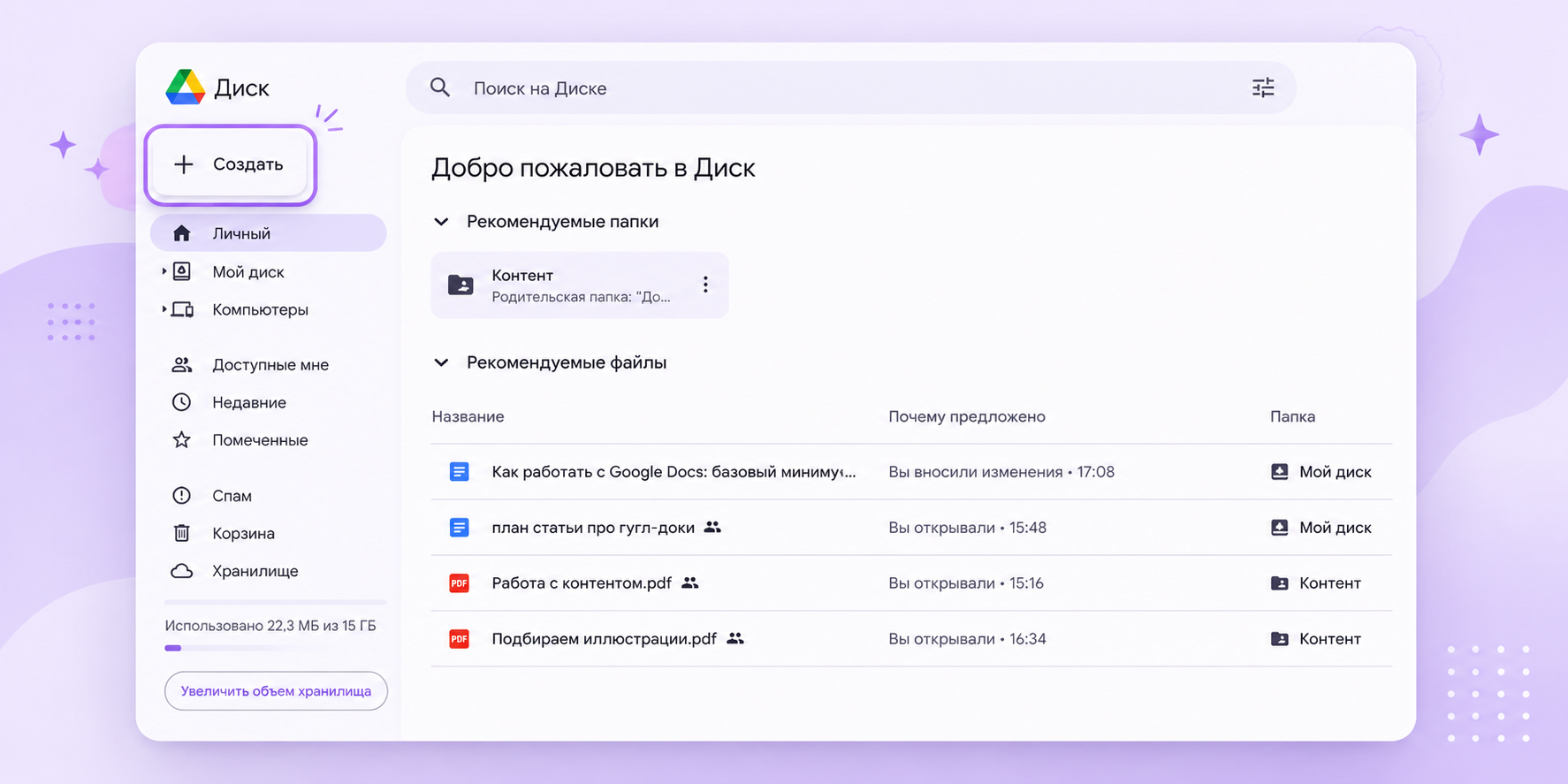Click the magnifier search icon
Image resolution: width=1568 pixels, height=784 pixels.
point(440,88)
